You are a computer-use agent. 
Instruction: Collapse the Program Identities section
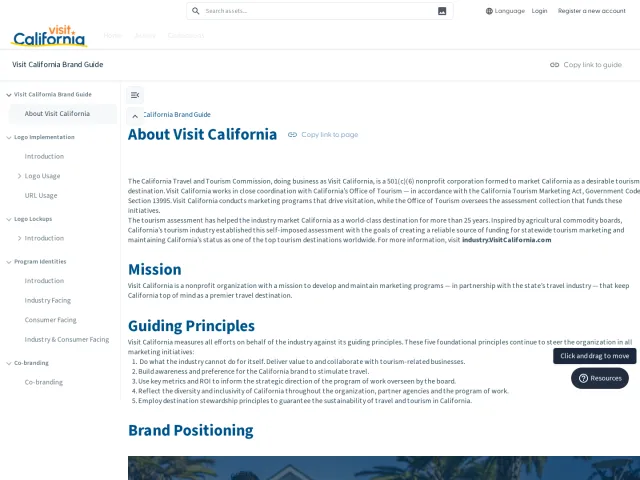coord(9,262)
